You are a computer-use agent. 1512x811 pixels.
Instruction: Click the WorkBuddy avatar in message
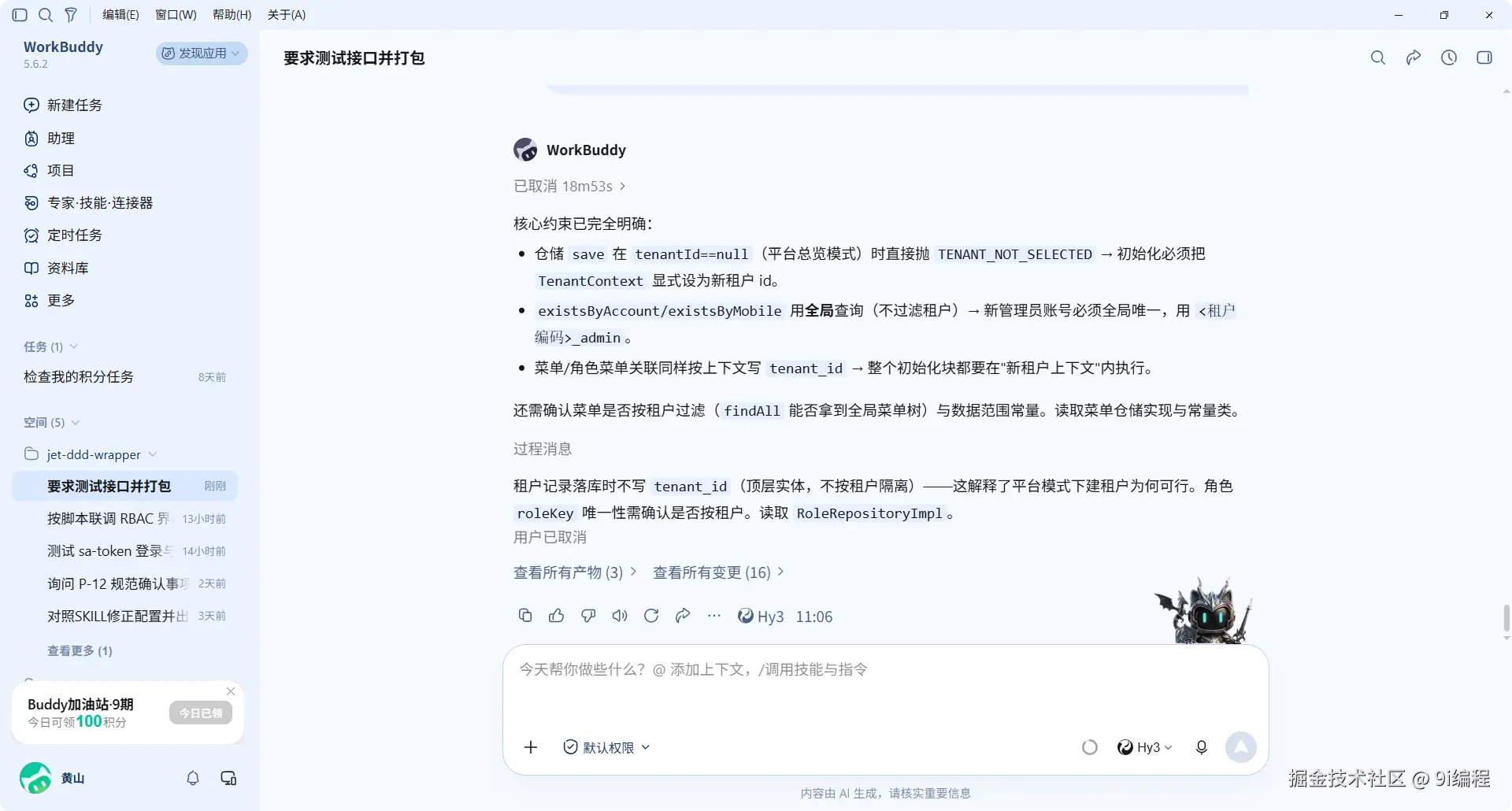[x=525, y=150]
